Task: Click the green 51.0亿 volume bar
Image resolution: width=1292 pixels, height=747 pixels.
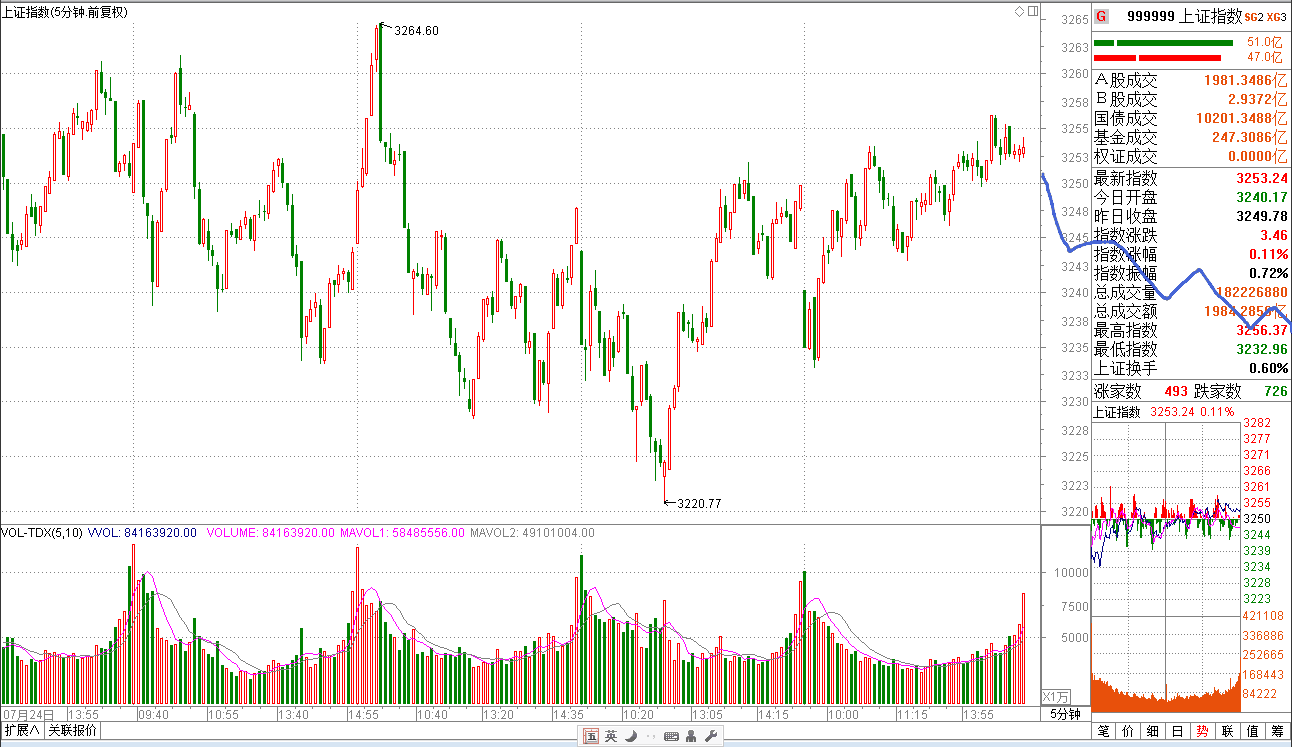Action: point(1164,43)
